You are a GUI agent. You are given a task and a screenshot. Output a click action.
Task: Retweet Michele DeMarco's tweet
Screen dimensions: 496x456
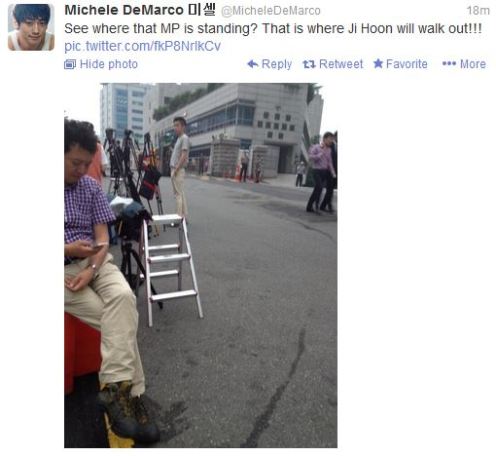[333, 64]
